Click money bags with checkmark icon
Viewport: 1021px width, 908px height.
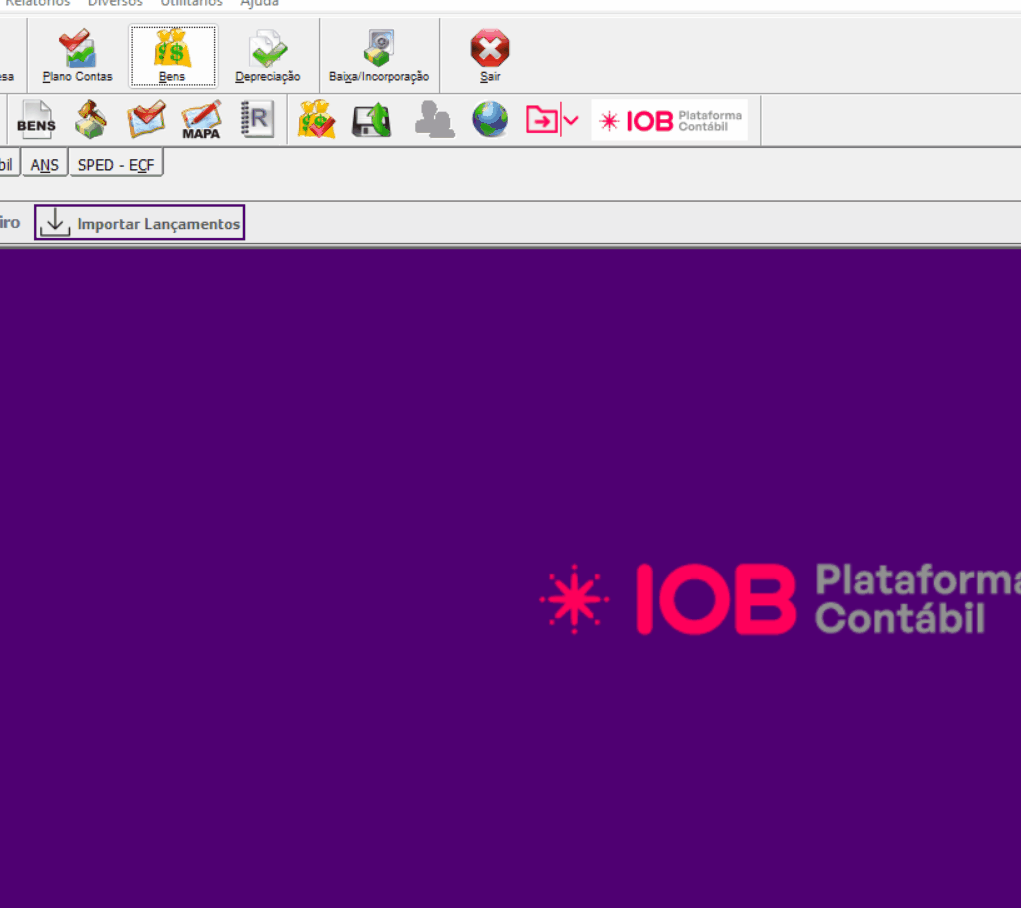pyautogui.click(x=317, y=121)
